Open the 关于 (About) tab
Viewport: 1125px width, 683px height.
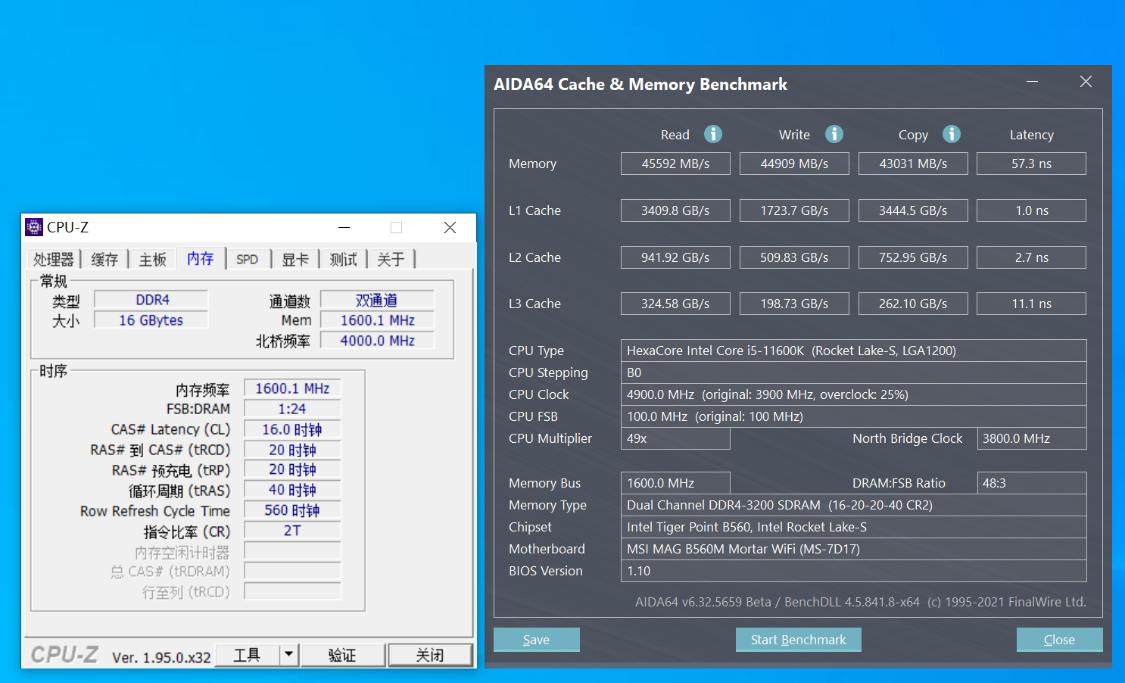pos(390,258)
